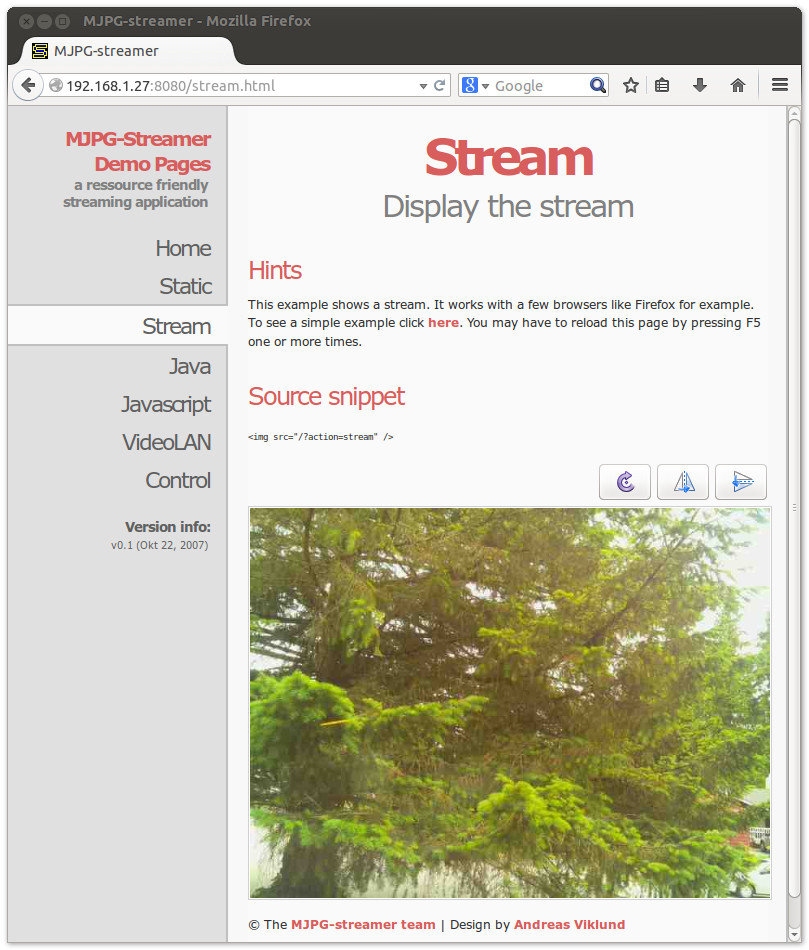This screenshot has height=950, width=809.
Task: Open the Static page in sidebar
Action: tap(185, 286)
